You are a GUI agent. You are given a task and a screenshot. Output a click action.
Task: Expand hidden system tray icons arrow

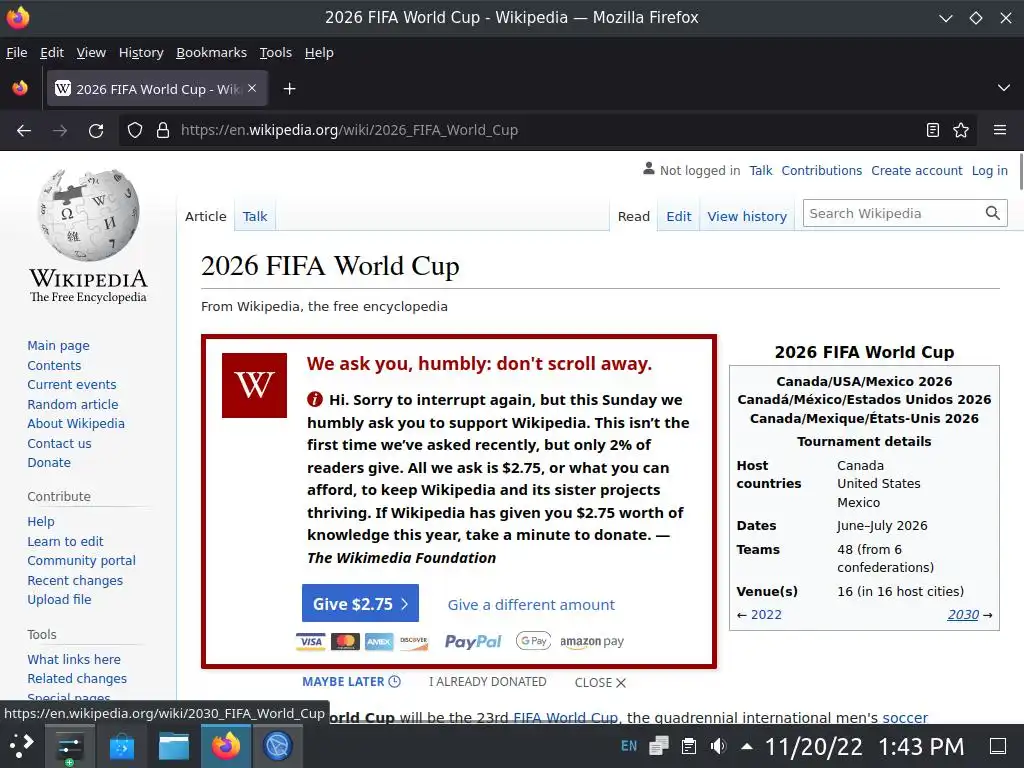point(747,746)
